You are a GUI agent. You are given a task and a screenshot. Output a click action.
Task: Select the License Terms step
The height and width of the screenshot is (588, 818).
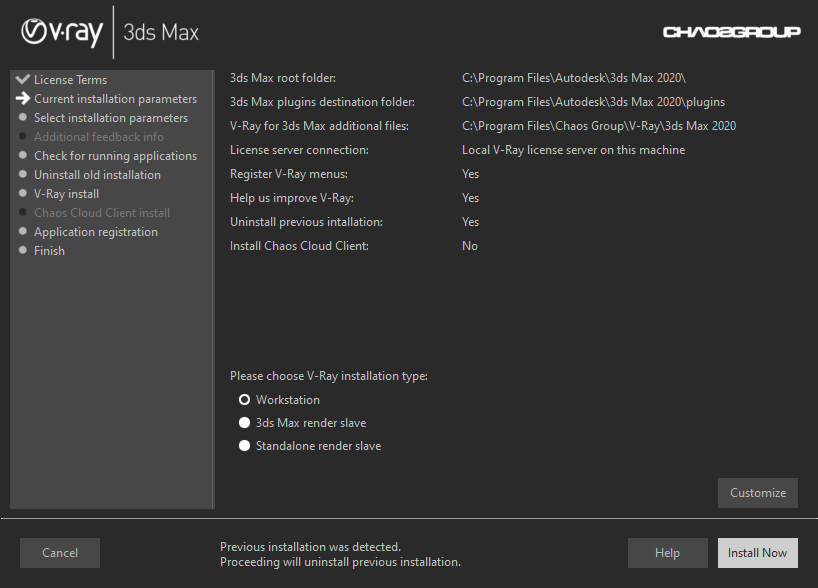click(x=70, y=79)
